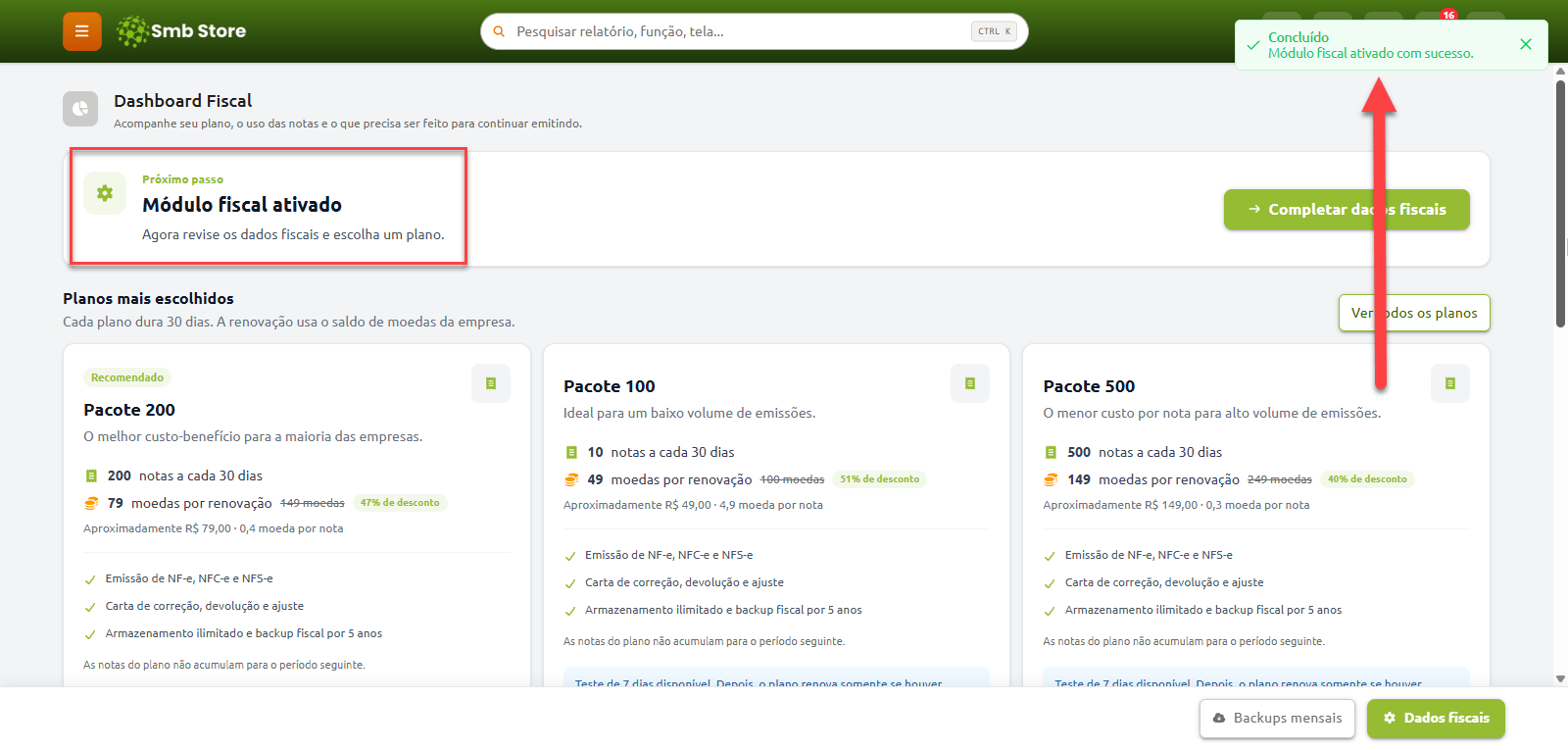Click the gear icon beside 'Módulo fiscal ativado'

coord(105,193)
